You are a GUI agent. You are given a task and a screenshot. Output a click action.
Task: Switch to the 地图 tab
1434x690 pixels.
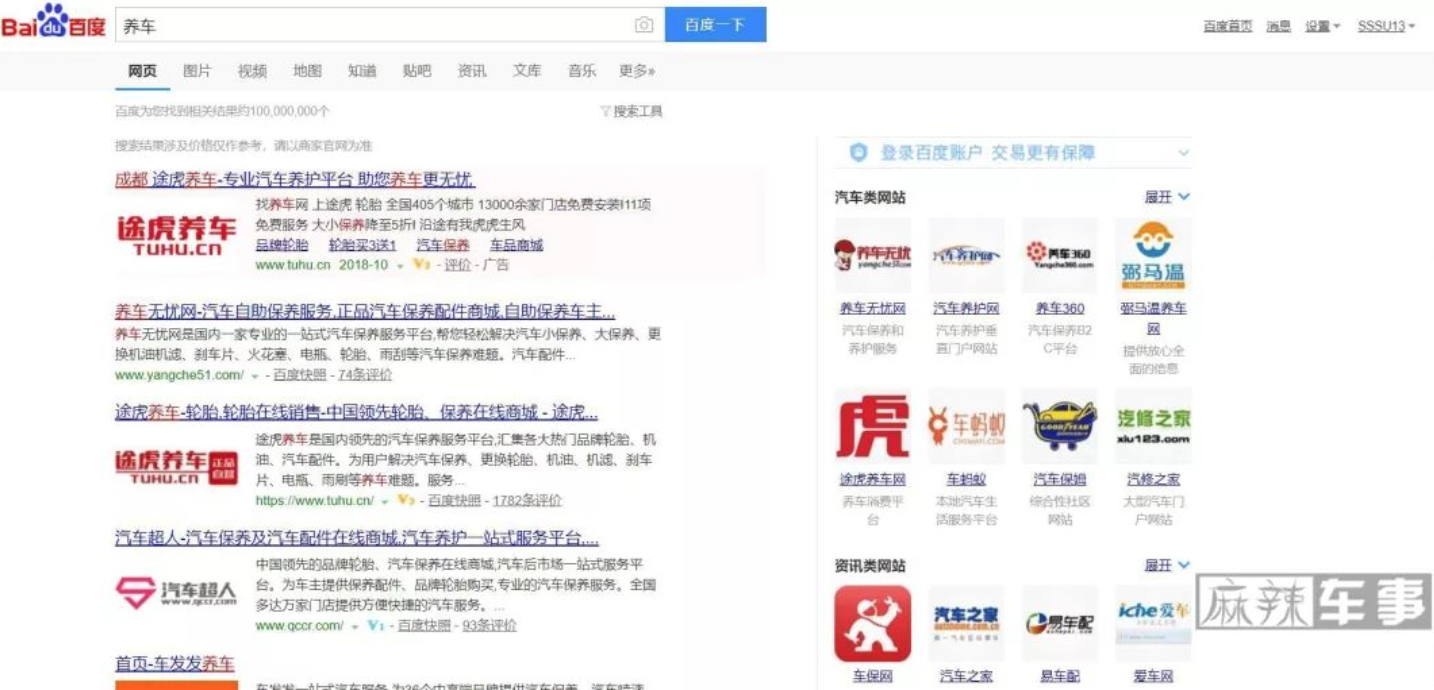[307, 71]
